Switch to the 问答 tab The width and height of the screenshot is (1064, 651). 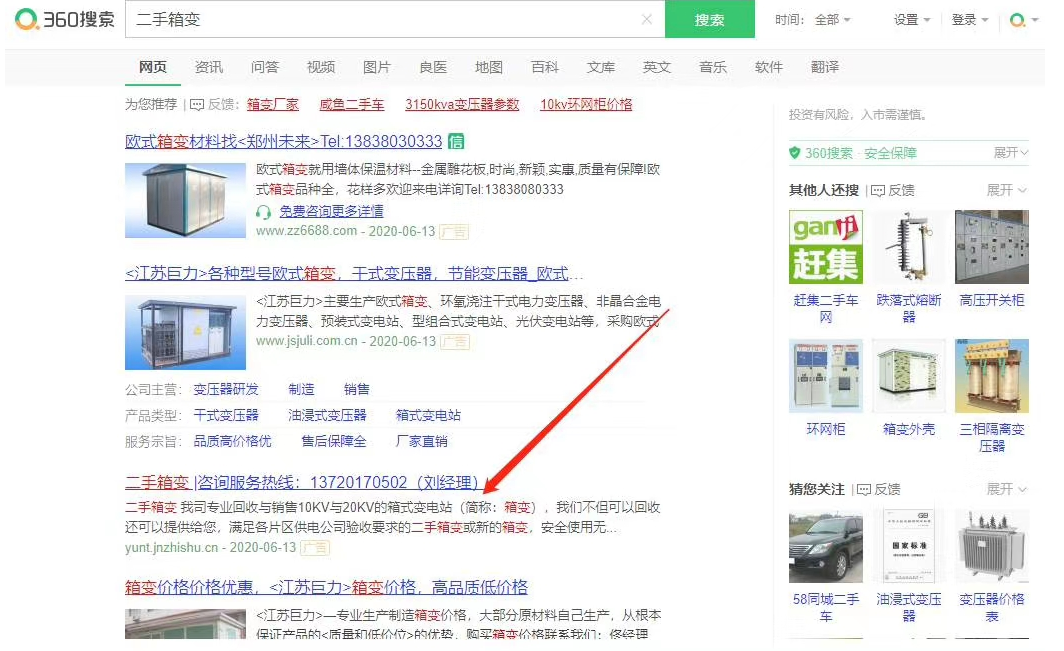[265, 67]
